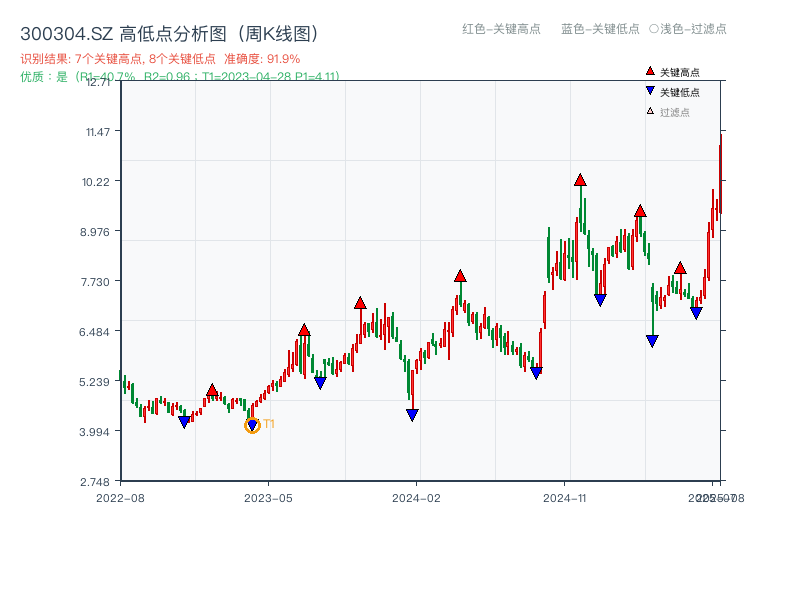Click the 浅色-过滤点 header label
The image size is (800, 600).
coord(688,29)
